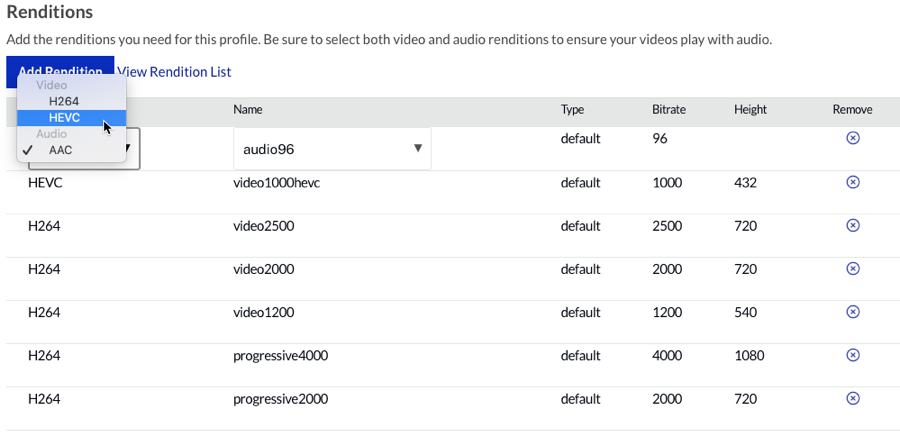Image resolution: width=900 pixels, height=446 pixels.
Task: Remove the audio96 rendition
Action: [x=852, y=138]
